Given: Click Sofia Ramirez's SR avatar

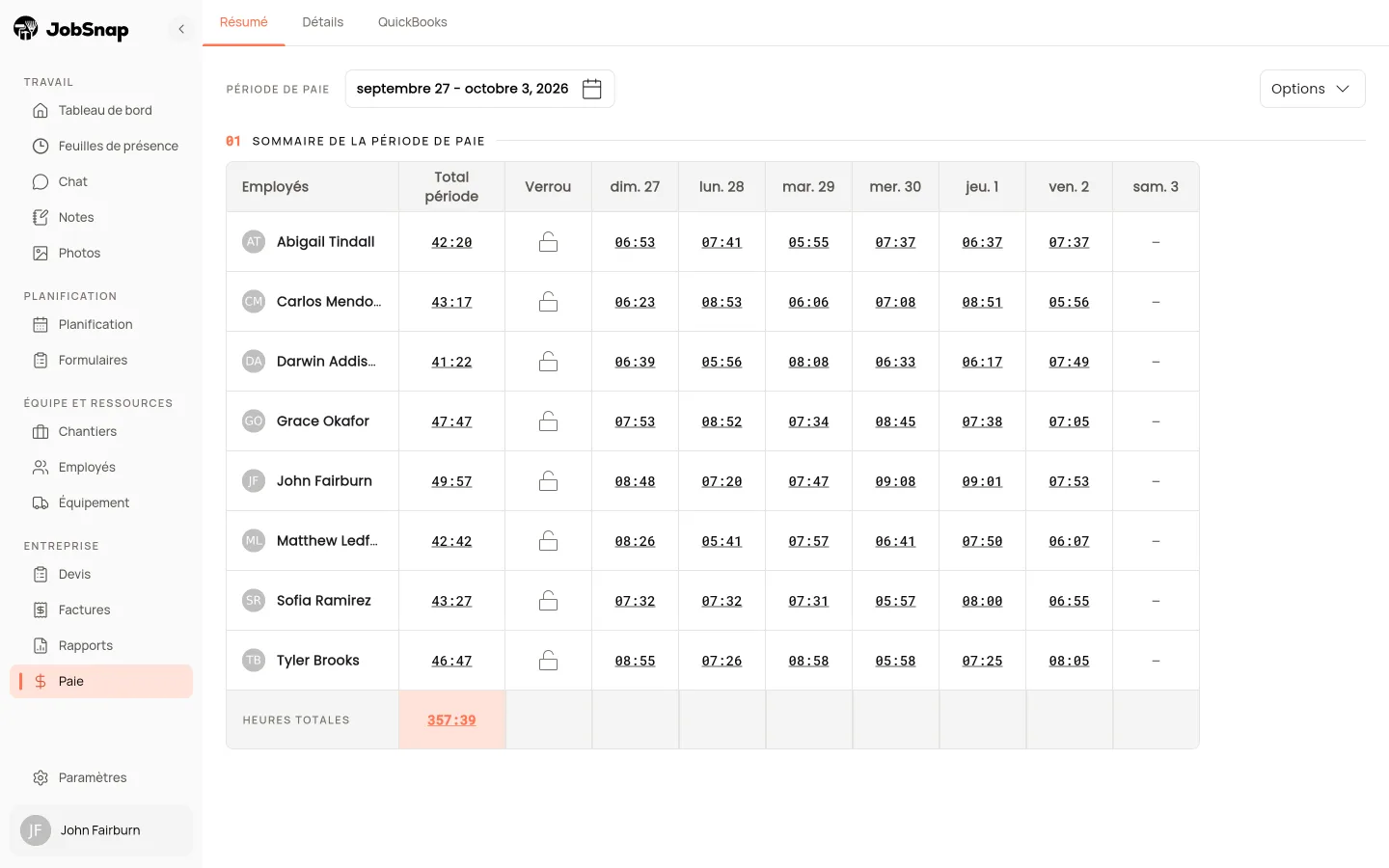Looking at the screenshot, I should pos(254,601).
